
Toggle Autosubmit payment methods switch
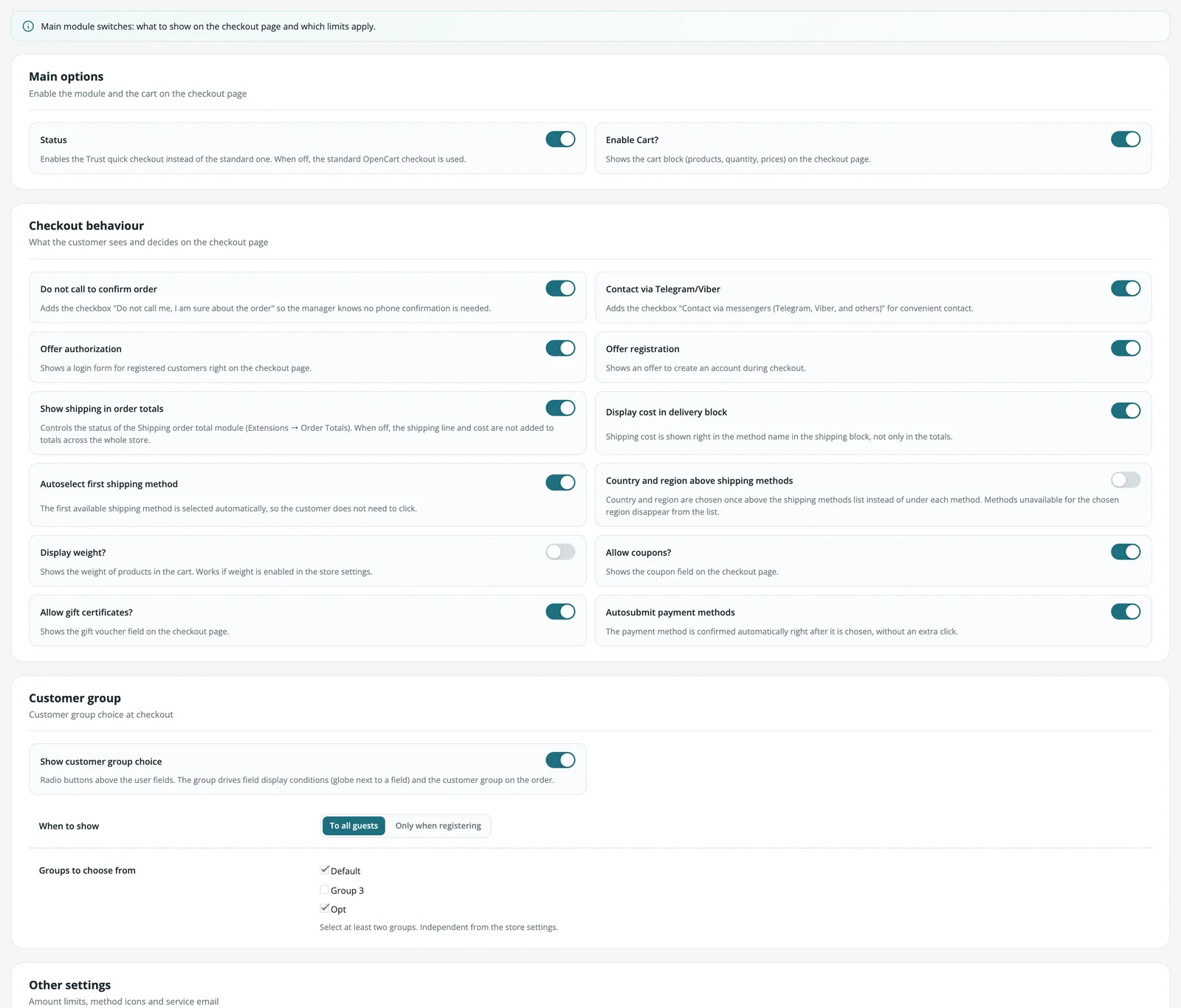tap(1126, 612)
